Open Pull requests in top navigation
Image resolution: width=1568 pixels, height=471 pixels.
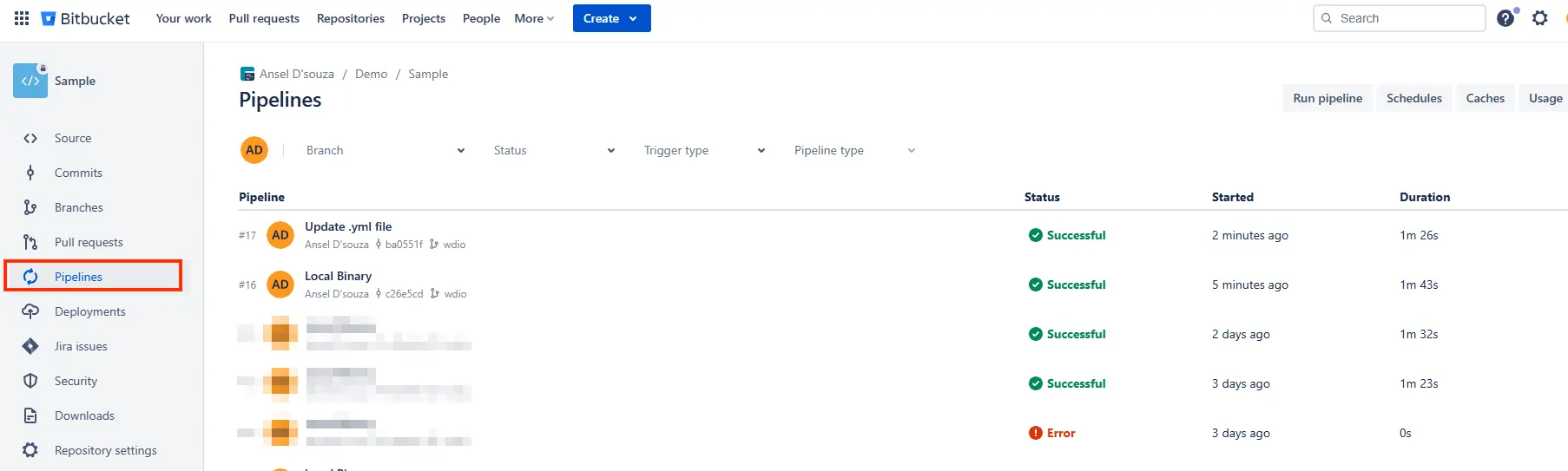pos(264,18)
